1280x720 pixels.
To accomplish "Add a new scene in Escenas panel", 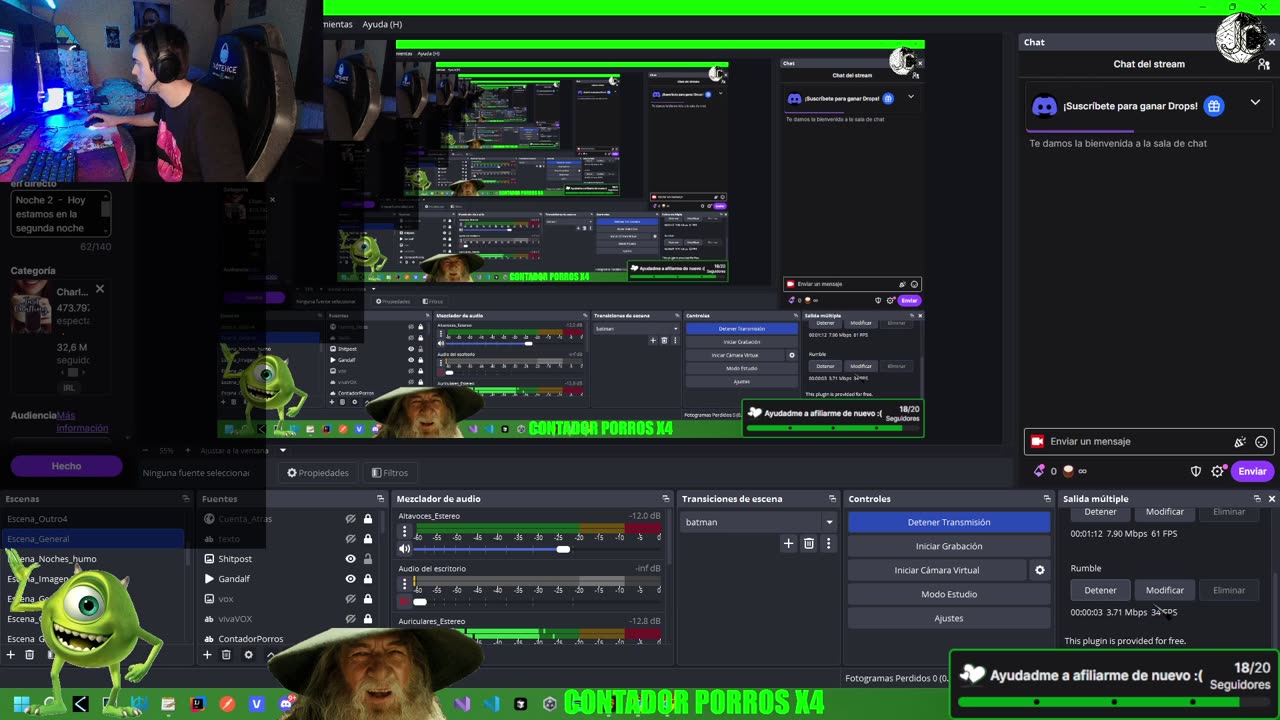I will coord(11,655).
